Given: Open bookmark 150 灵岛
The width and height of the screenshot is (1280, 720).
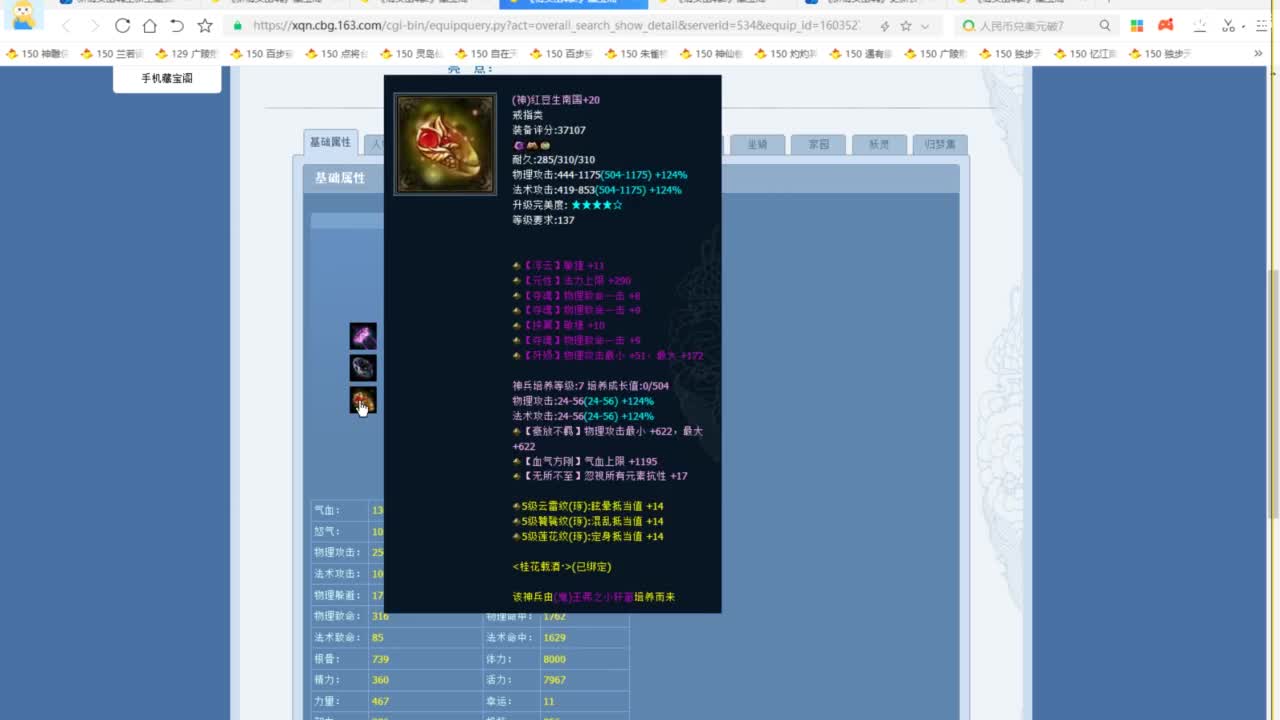Looking at the screenshot, I should 413,54.
